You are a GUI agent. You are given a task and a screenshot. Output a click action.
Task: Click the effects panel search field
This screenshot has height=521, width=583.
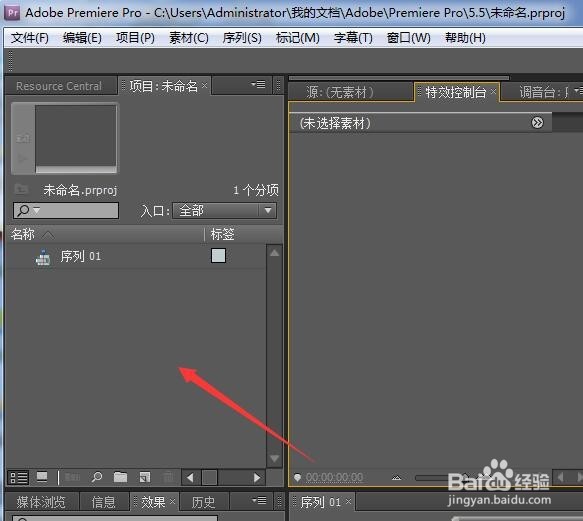click(115, 518)
